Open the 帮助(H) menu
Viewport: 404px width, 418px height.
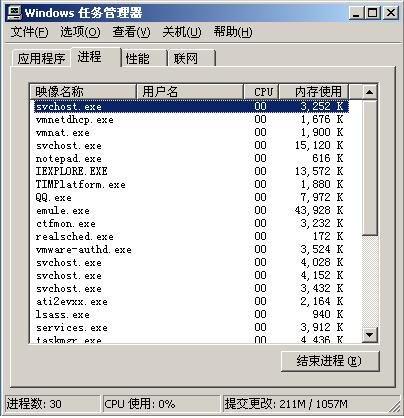click(233, 32)
